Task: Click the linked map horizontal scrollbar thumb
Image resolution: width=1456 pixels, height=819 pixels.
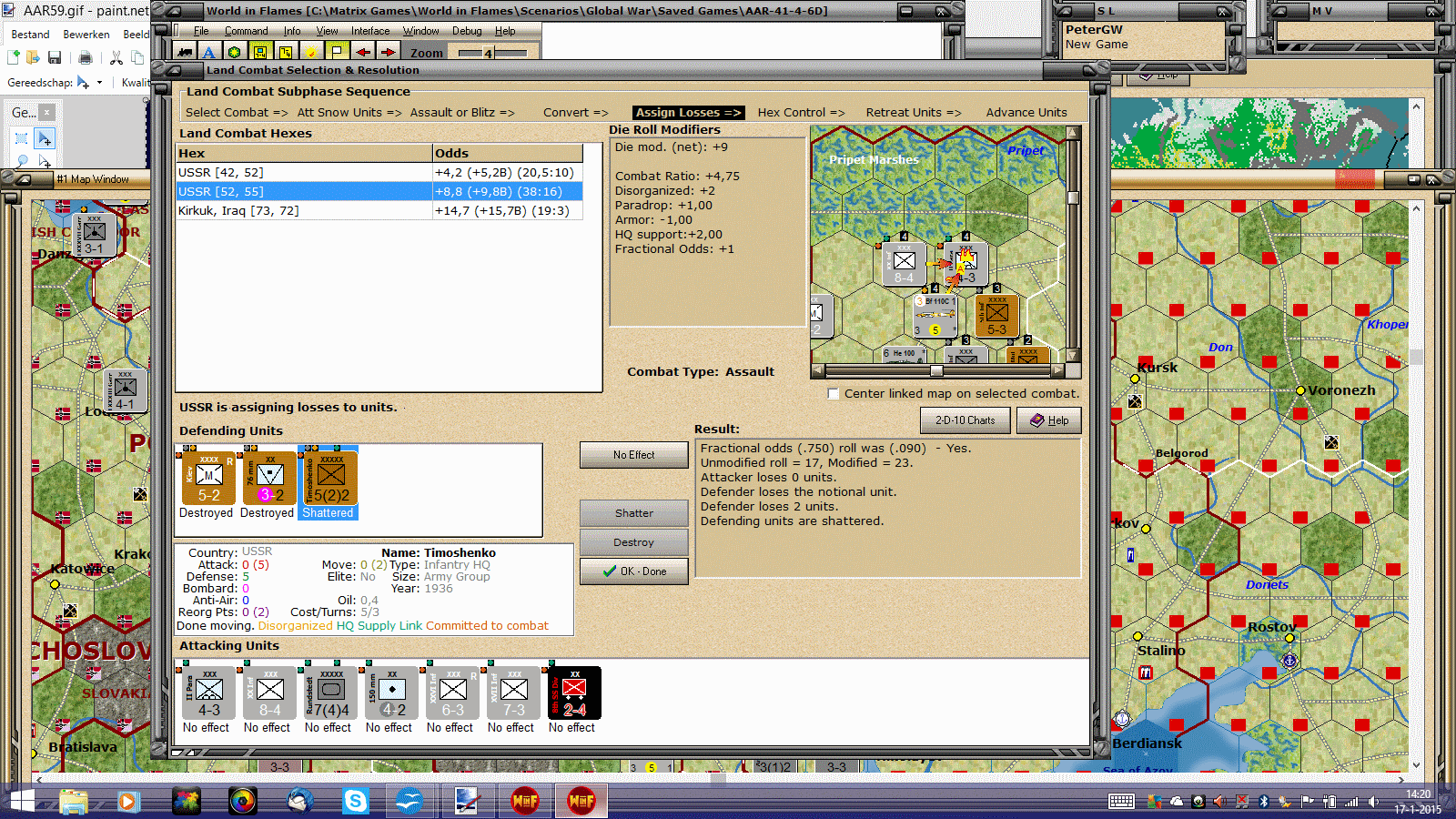Action: click(x=936, y=370)
